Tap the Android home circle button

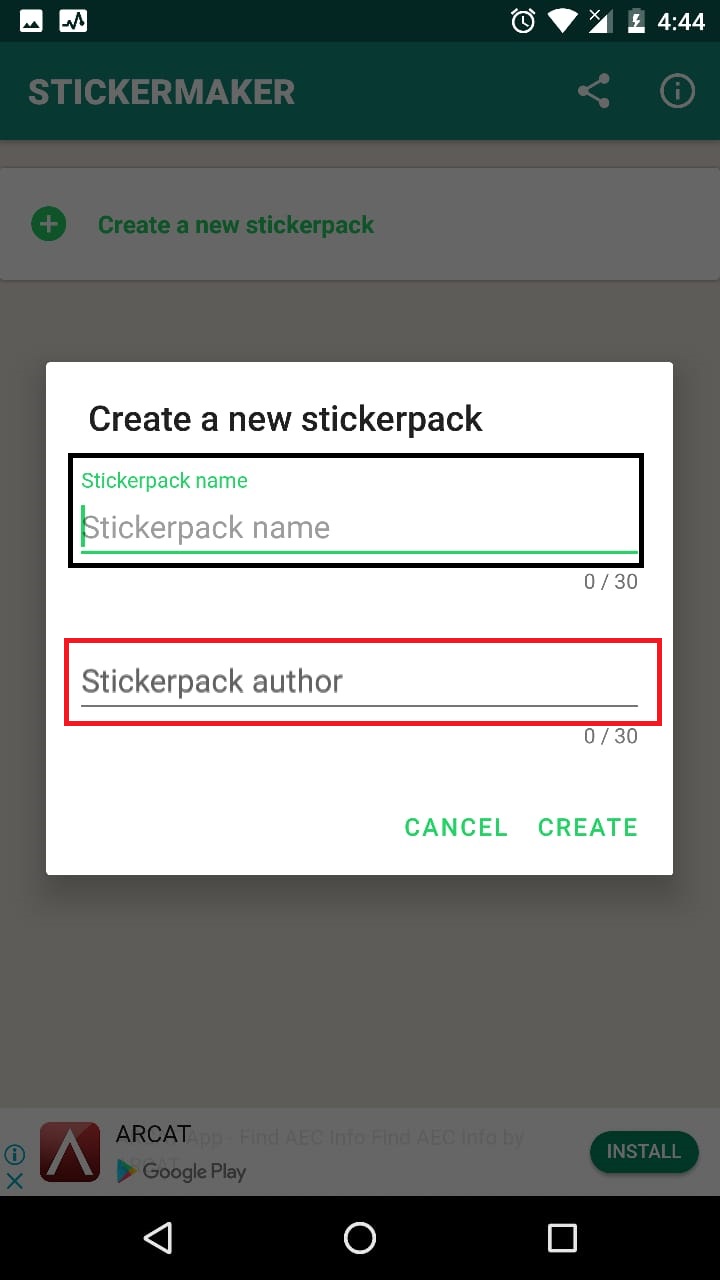point(360,1238)
